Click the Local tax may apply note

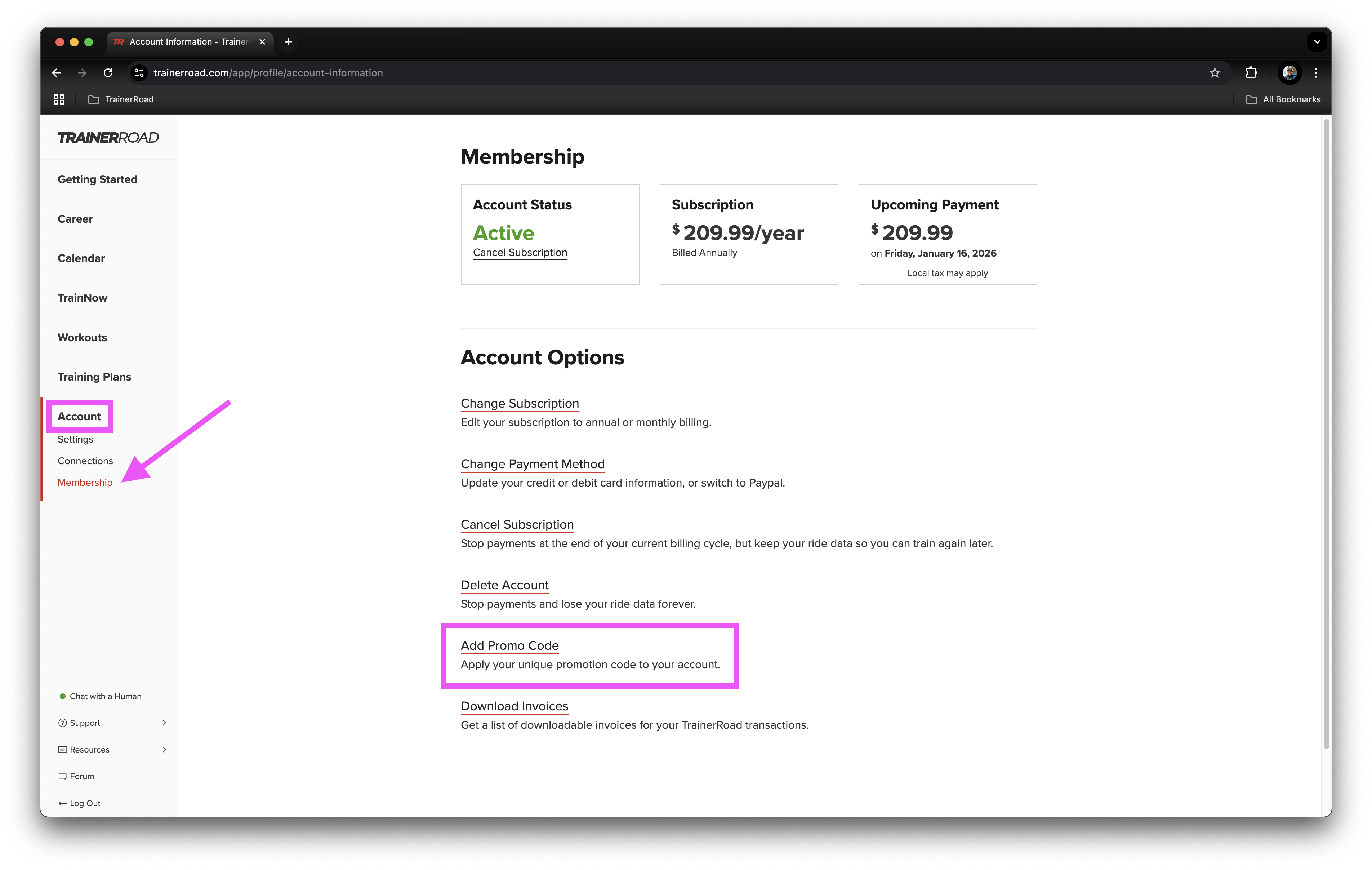point(948,273)
